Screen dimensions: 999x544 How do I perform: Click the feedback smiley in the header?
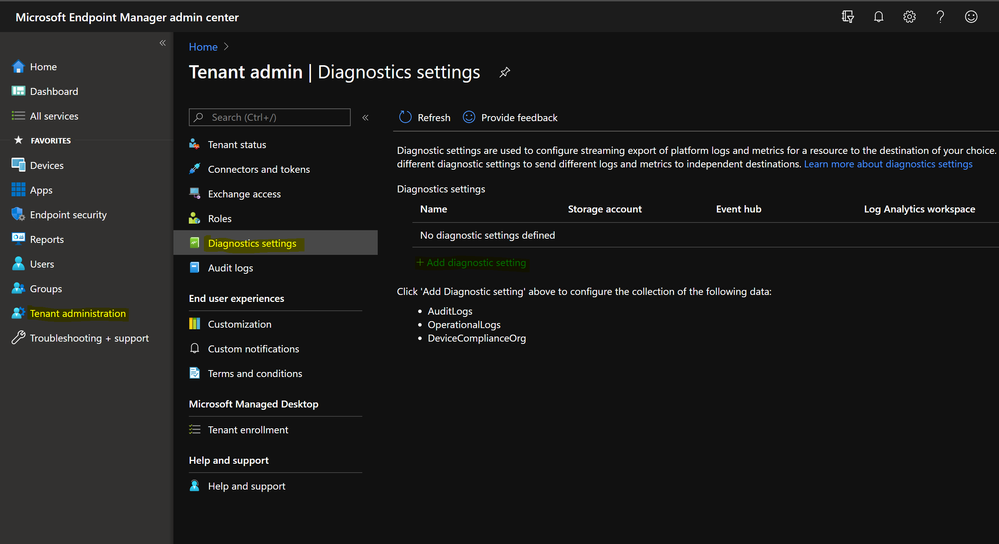click(971, 17)
